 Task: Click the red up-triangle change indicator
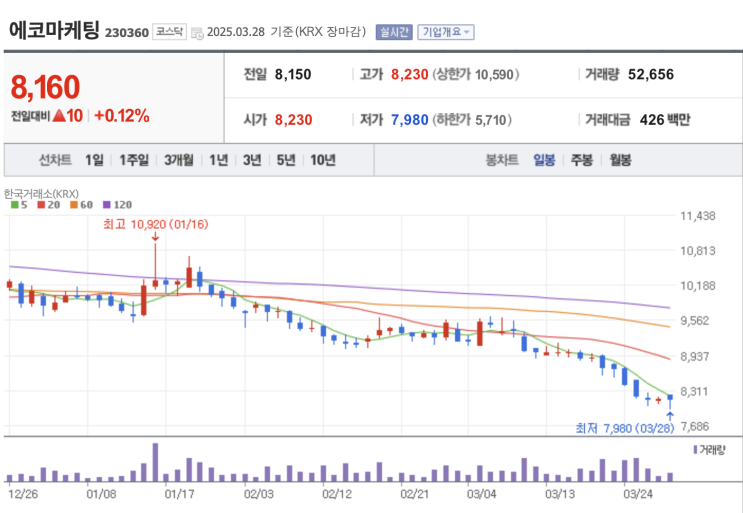(x=59, y=116)
